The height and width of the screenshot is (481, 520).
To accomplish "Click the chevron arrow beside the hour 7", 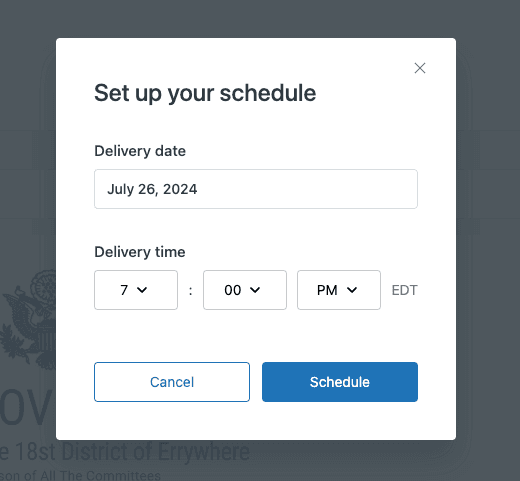I will [x=142, y=290].
